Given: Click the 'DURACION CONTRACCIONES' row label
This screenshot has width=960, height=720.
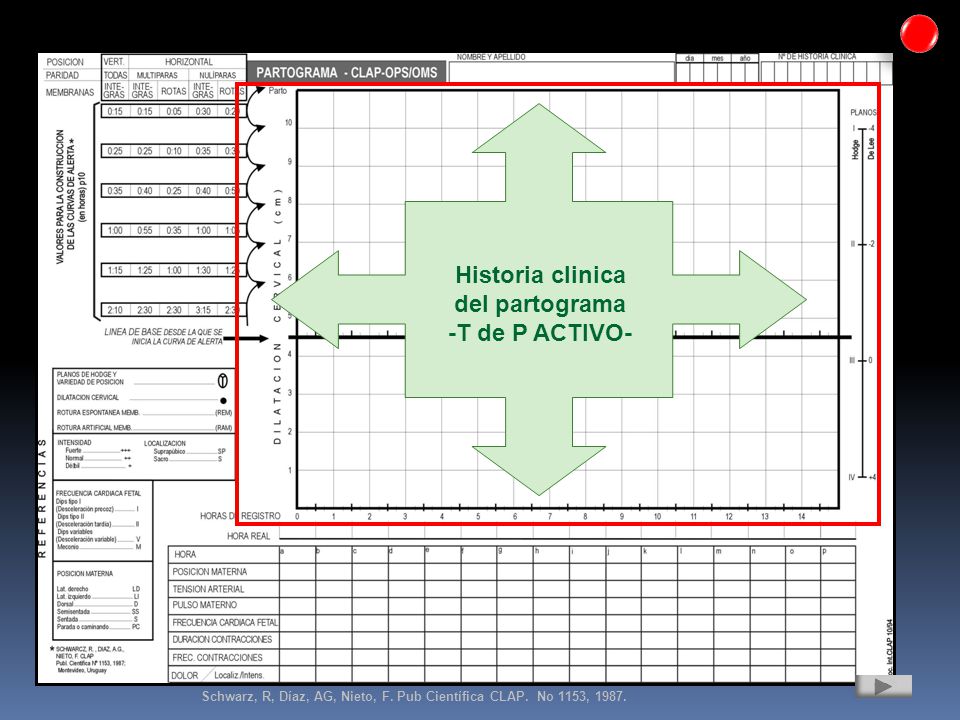Looking at the screenshot, I should coord(222,640).
